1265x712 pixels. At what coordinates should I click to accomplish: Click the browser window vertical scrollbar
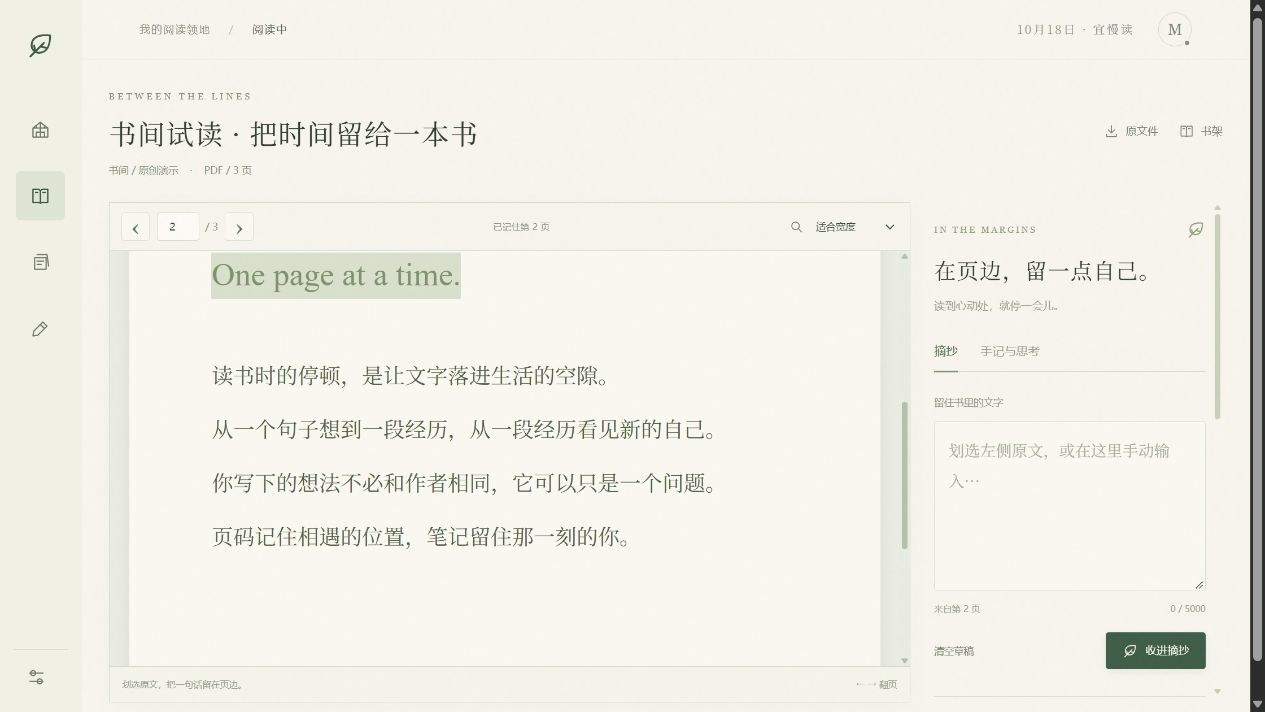tap(1258, 340)
